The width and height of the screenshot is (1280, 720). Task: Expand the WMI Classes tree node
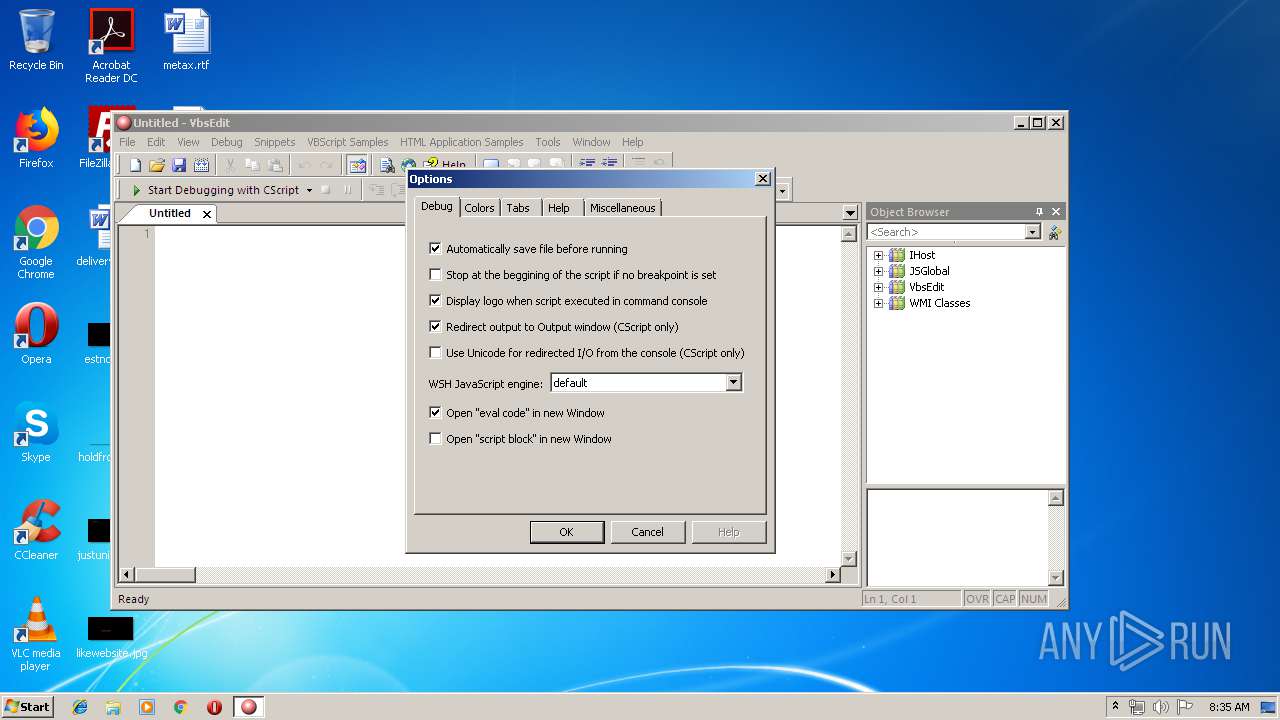pyautogui.click(x=878, y=303)
